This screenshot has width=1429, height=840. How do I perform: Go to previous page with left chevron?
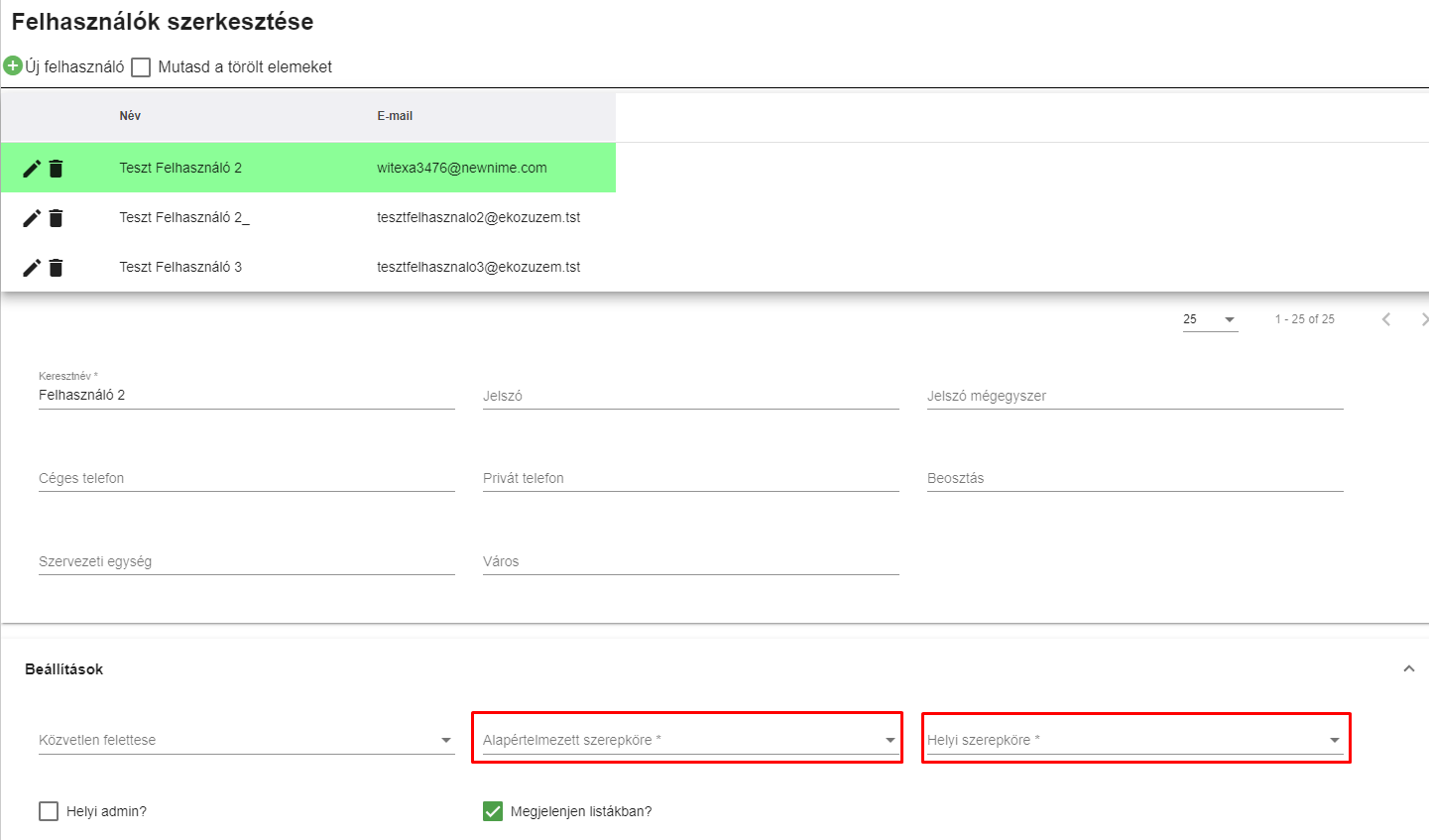pos(1386,319)
